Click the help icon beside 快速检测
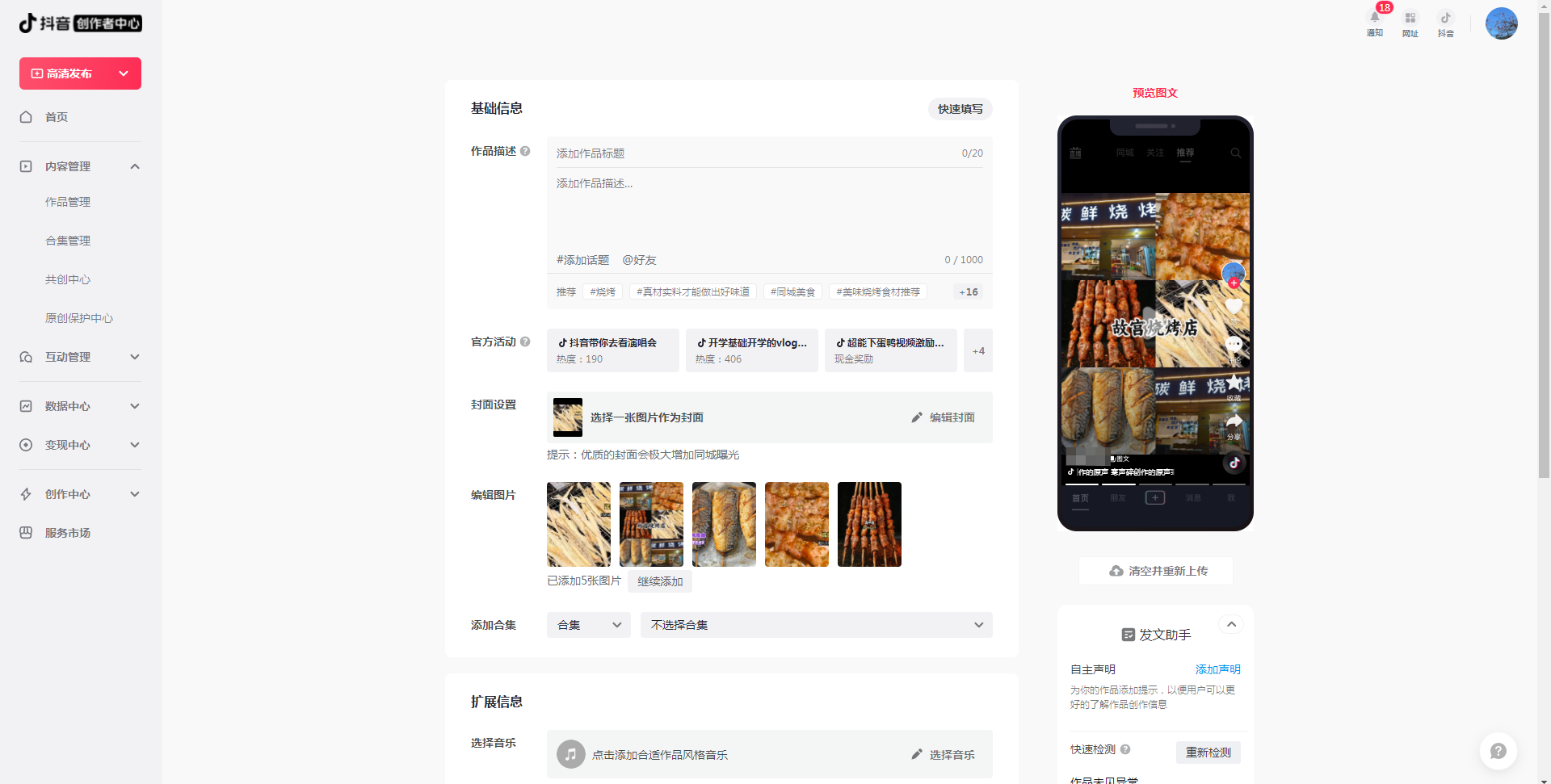Viewport: 1551px width, 784px height. click(1125, 749)
